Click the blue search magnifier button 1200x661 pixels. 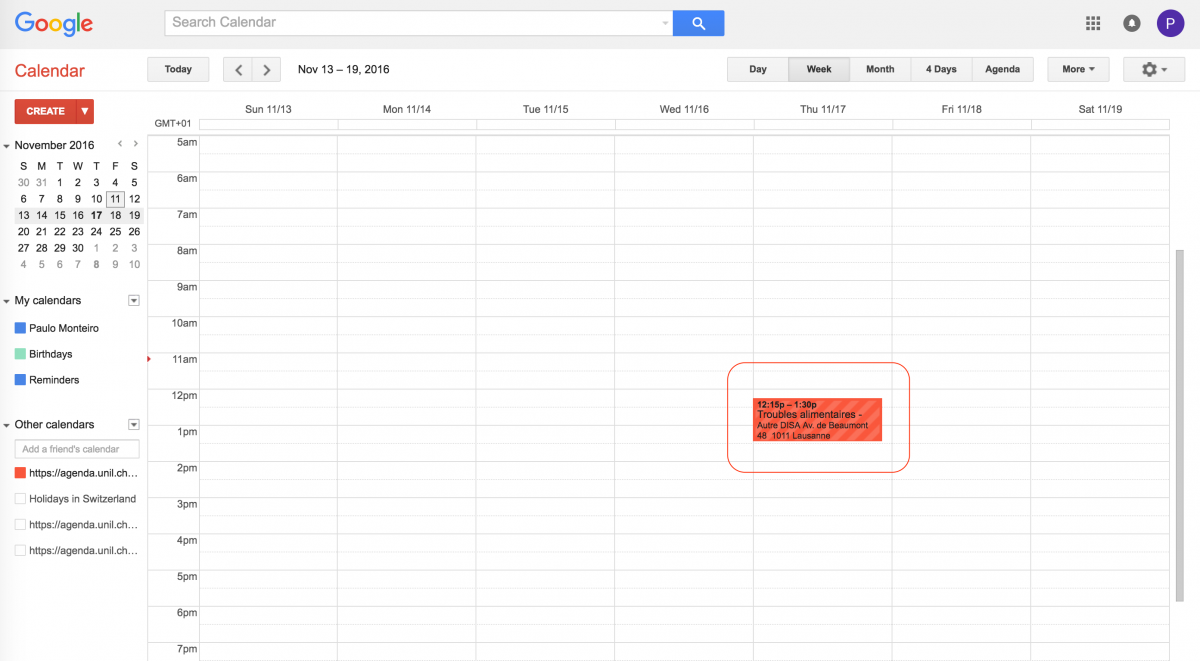coord(698,23)
